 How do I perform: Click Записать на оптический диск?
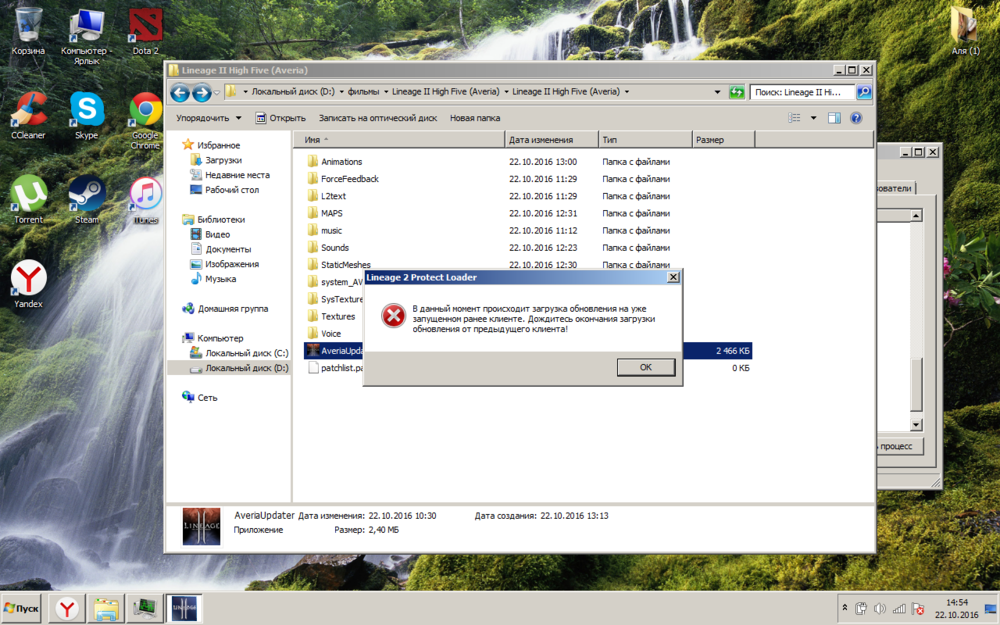click(x=377, y=118)
